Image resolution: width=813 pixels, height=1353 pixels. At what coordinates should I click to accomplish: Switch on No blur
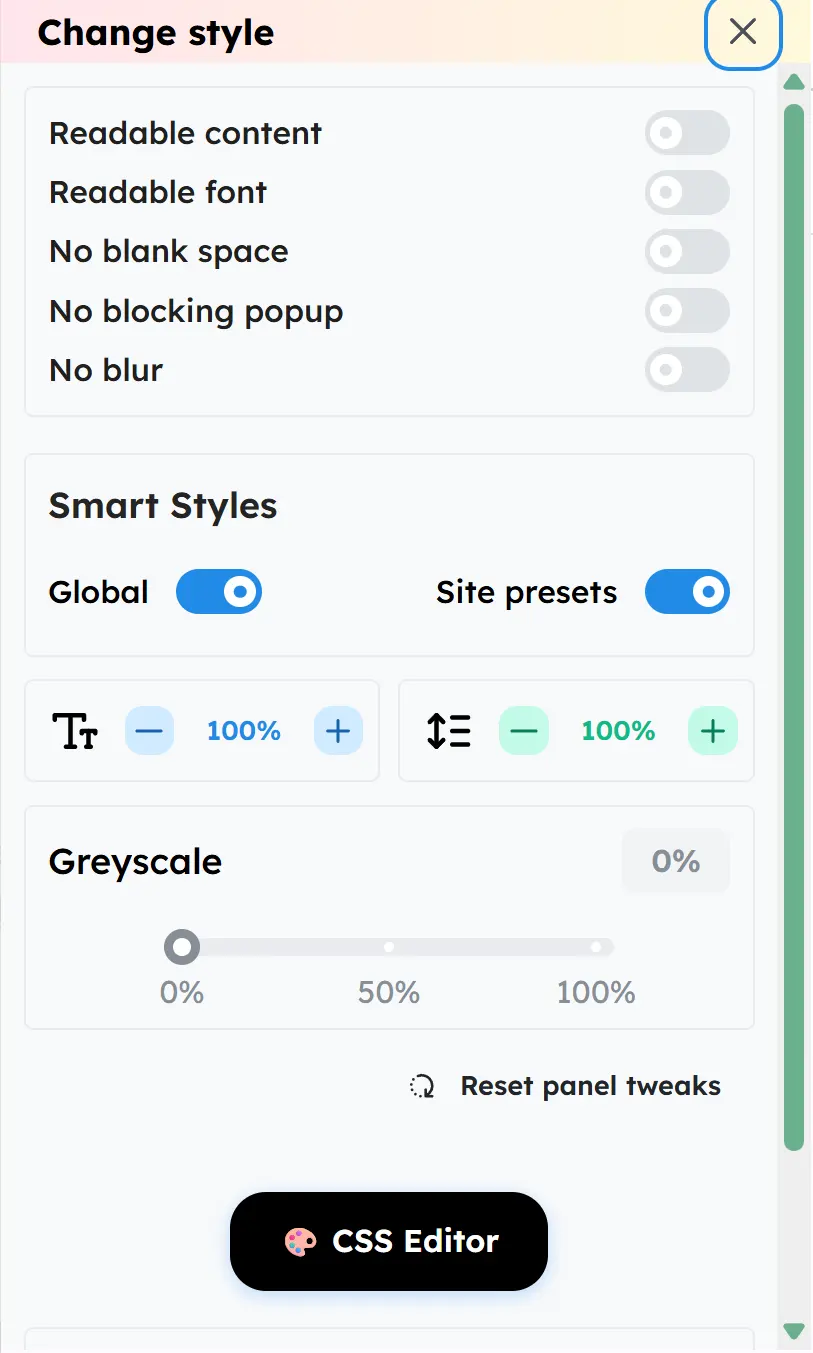click(x=687, y=370)
